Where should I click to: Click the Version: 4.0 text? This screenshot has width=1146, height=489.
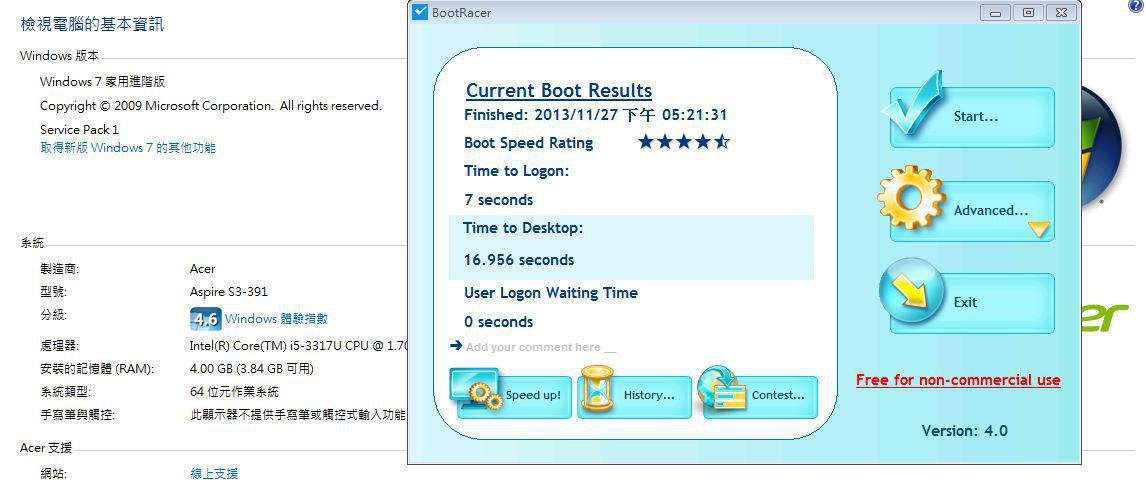[x=965, y=431]
